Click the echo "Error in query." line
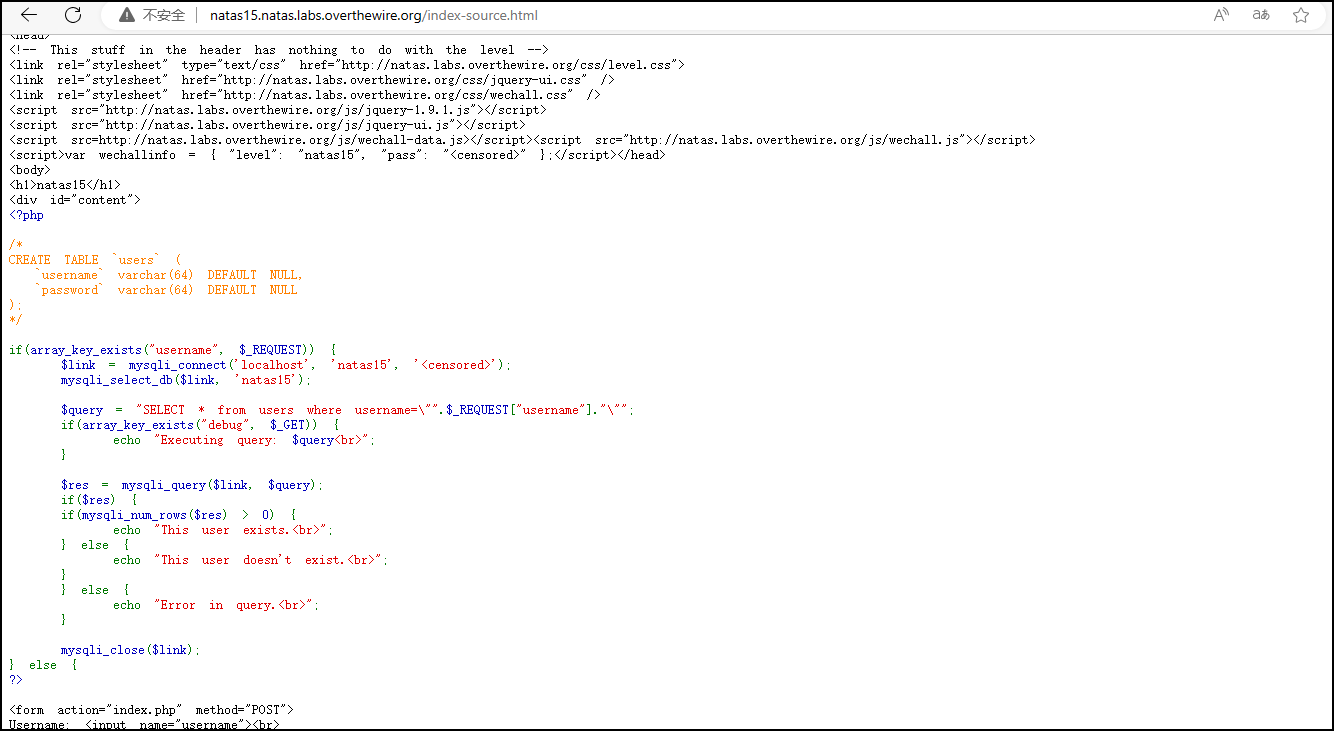 pyautogui.click(x=216, y=605)
